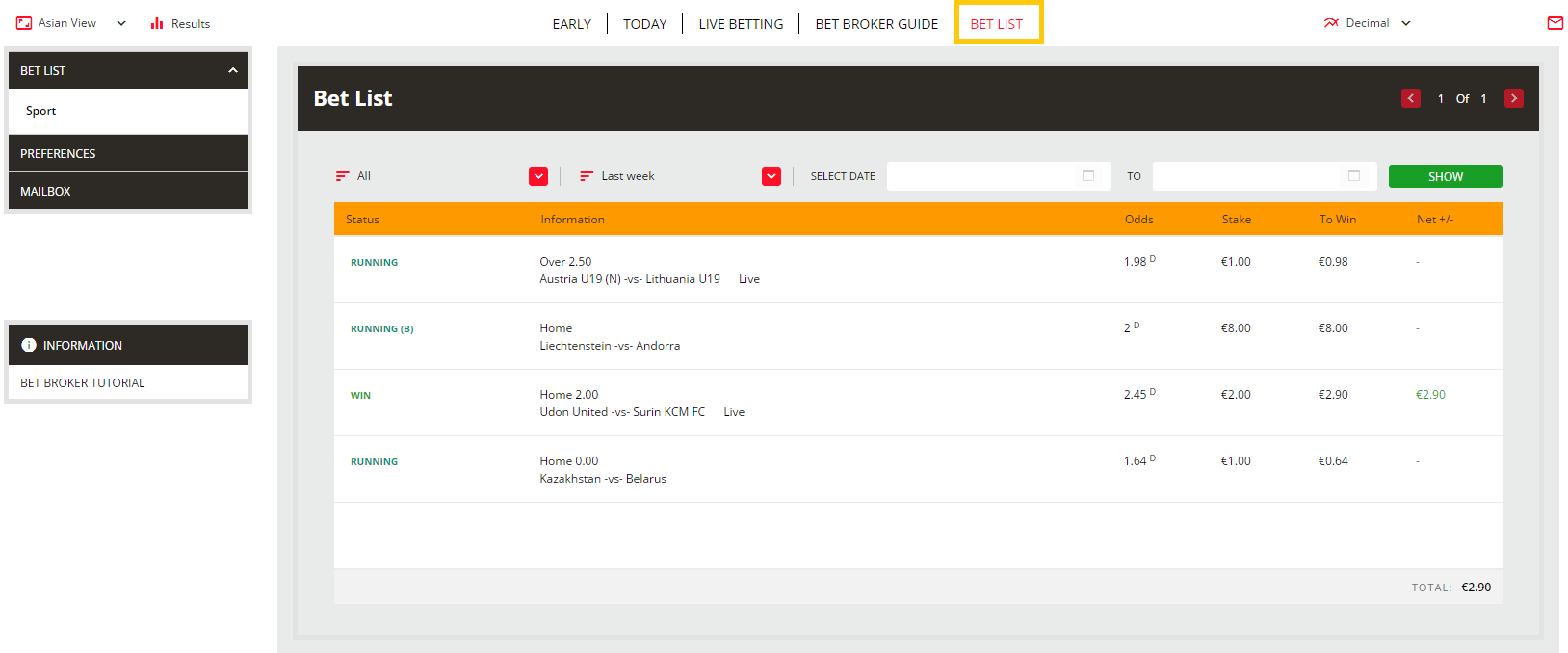The image size is (1568, 653).
Task: Switch to the Live Betting tab
Action: point(741,24)
